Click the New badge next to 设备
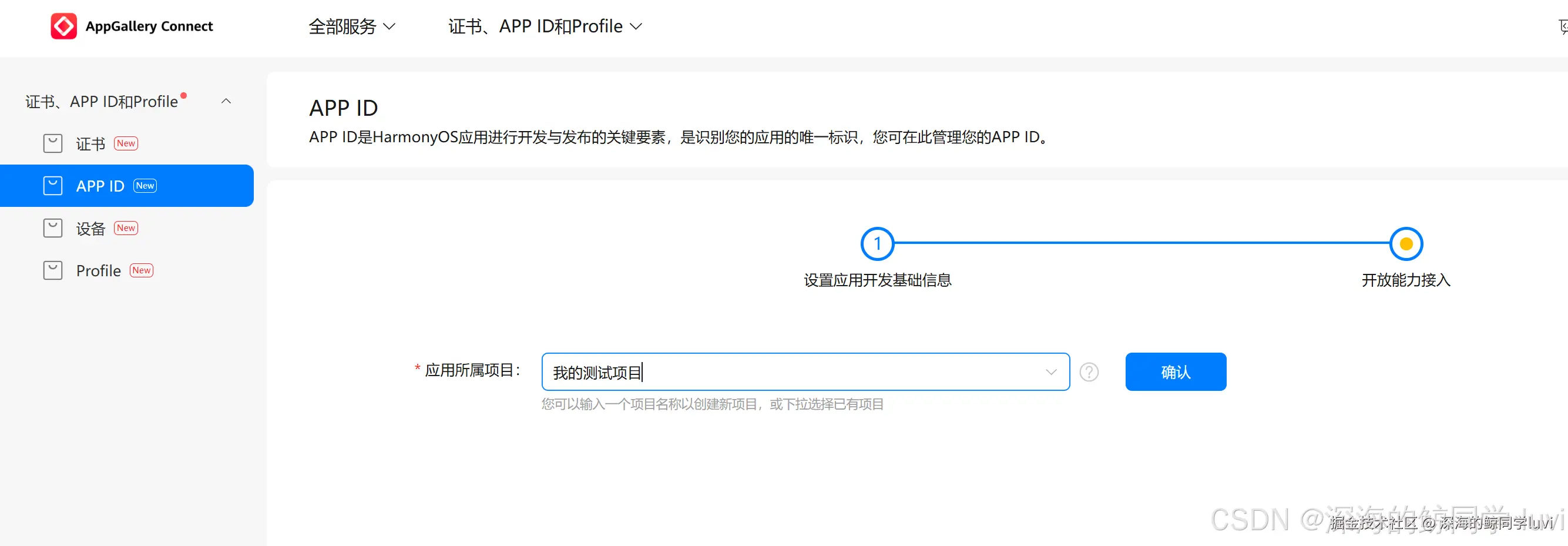Viewport: 1568px width, 546px height. [126, 228]
